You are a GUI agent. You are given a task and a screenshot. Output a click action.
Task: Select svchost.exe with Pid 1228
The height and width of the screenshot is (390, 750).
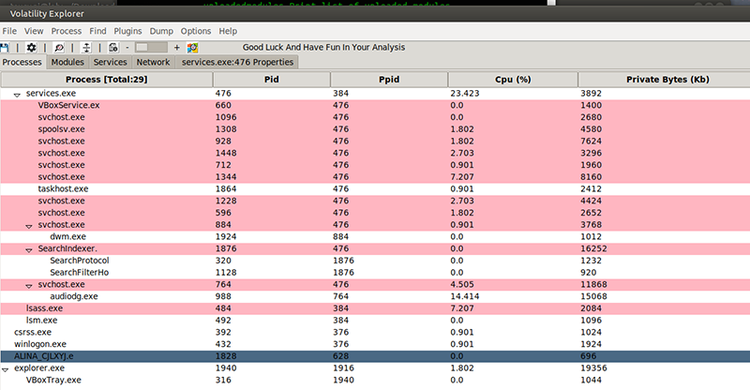(x=375, y=201)
